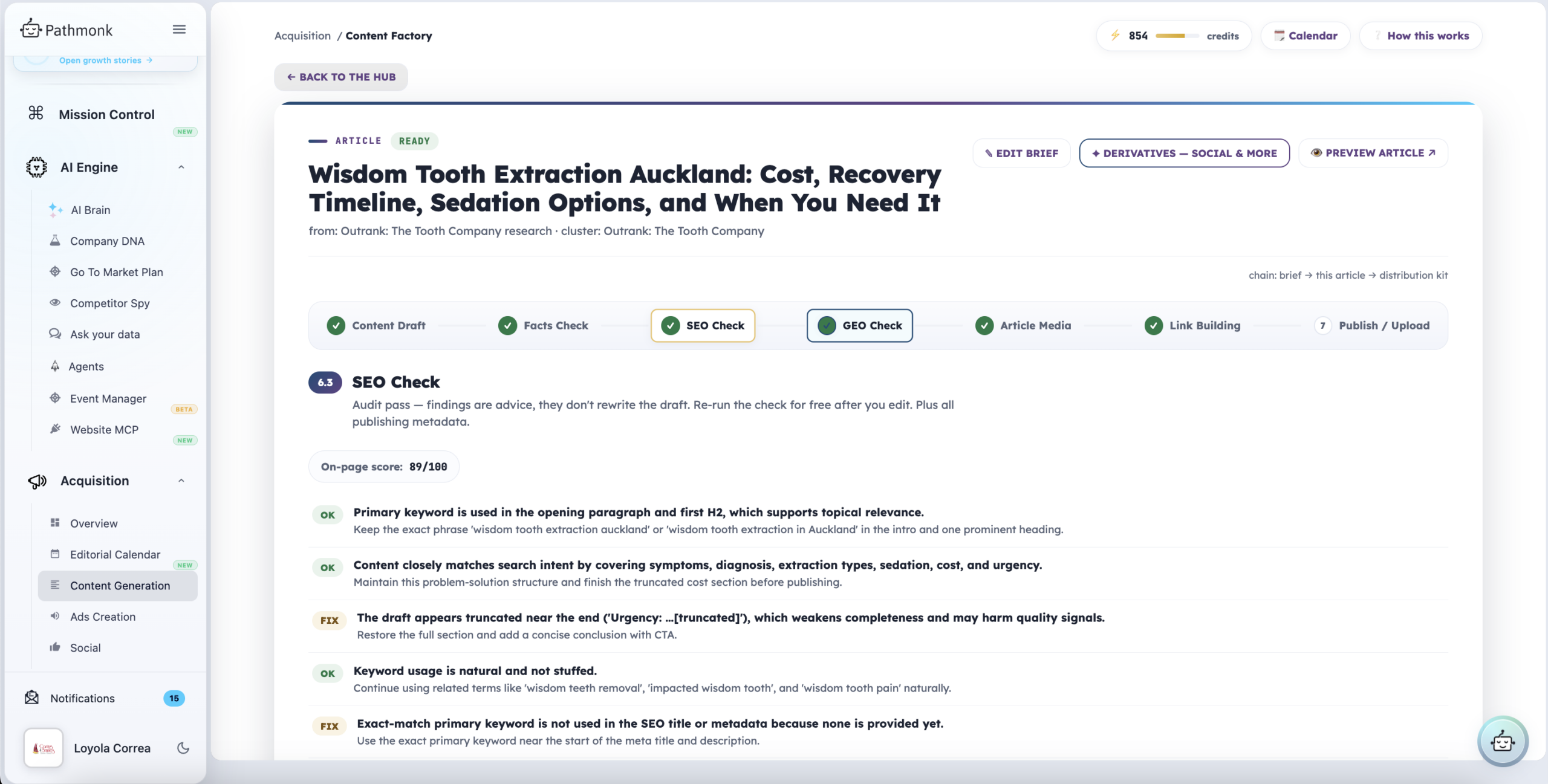Open Ask your data chat icon

55,334
